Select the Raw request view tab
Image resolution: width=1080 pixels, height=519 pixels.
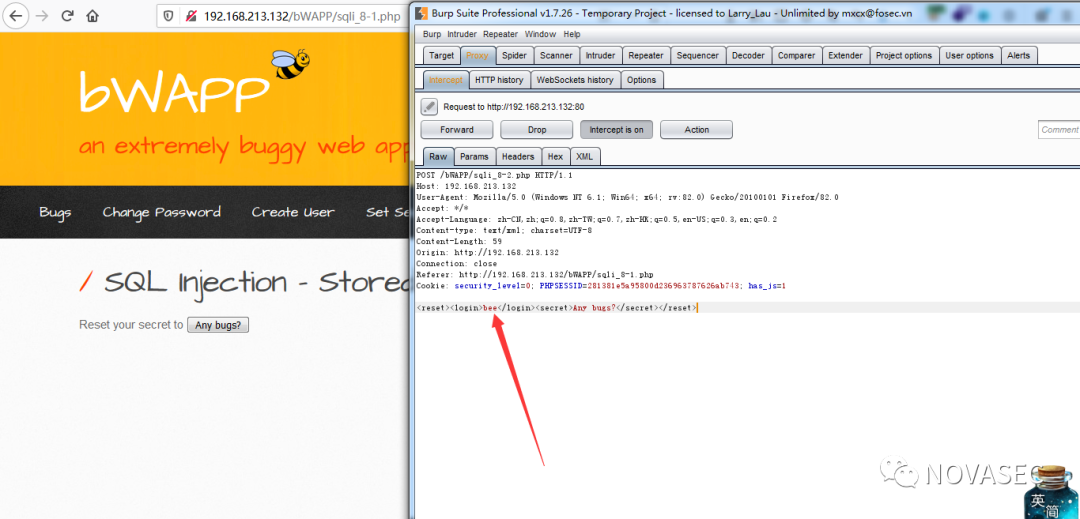(x=437, y=156)
